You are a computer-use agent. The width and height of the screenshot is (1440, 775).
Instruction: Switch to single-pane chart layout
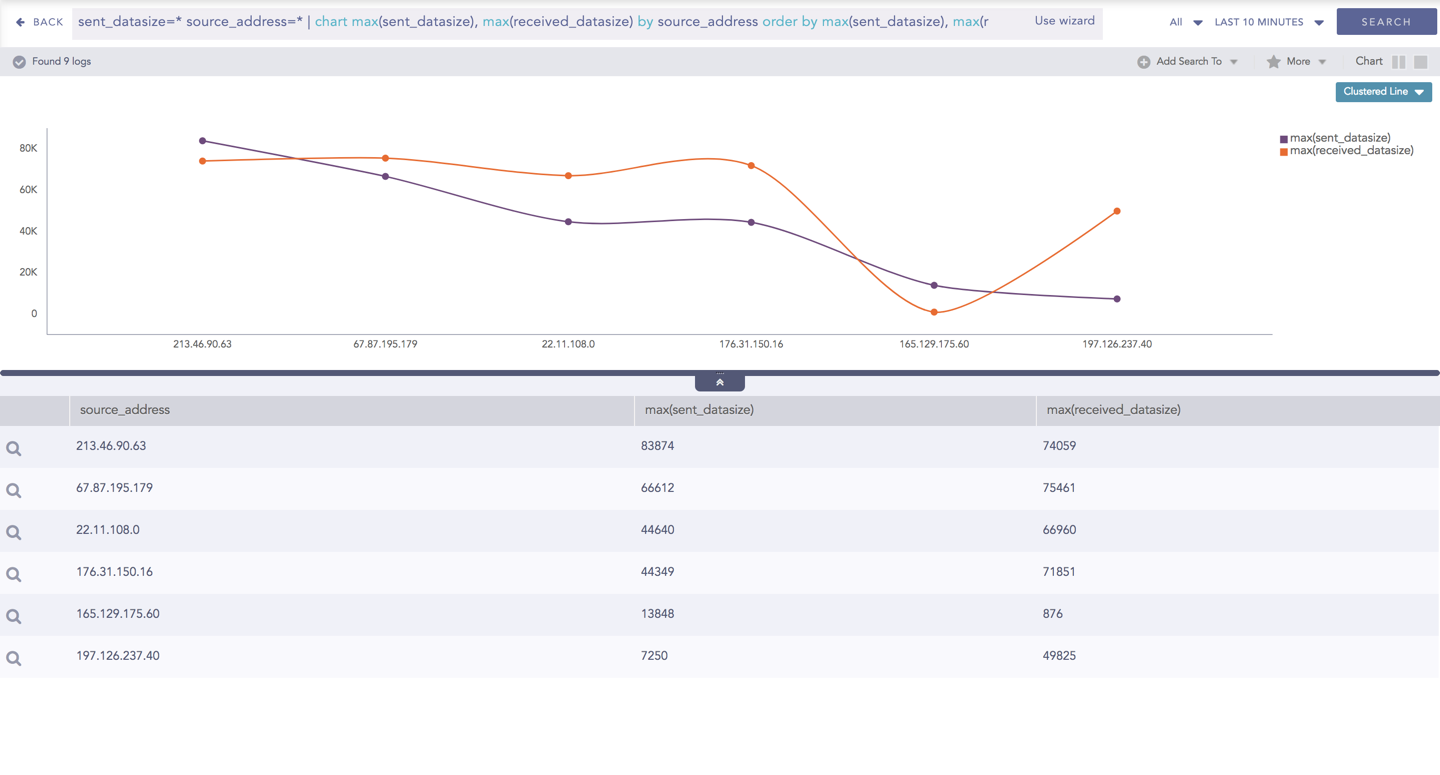pyautogui.click(x=1420, y=62)
